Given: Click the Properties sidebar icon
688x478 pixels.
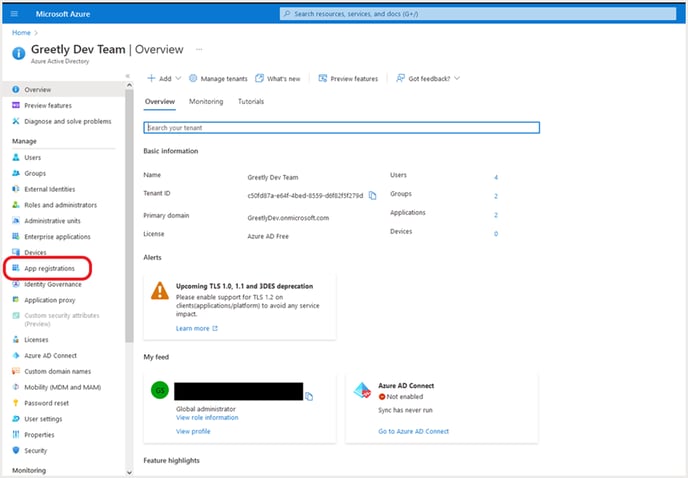Looking at the screenshot, I should pyautogui.click(x=16, y=434).
